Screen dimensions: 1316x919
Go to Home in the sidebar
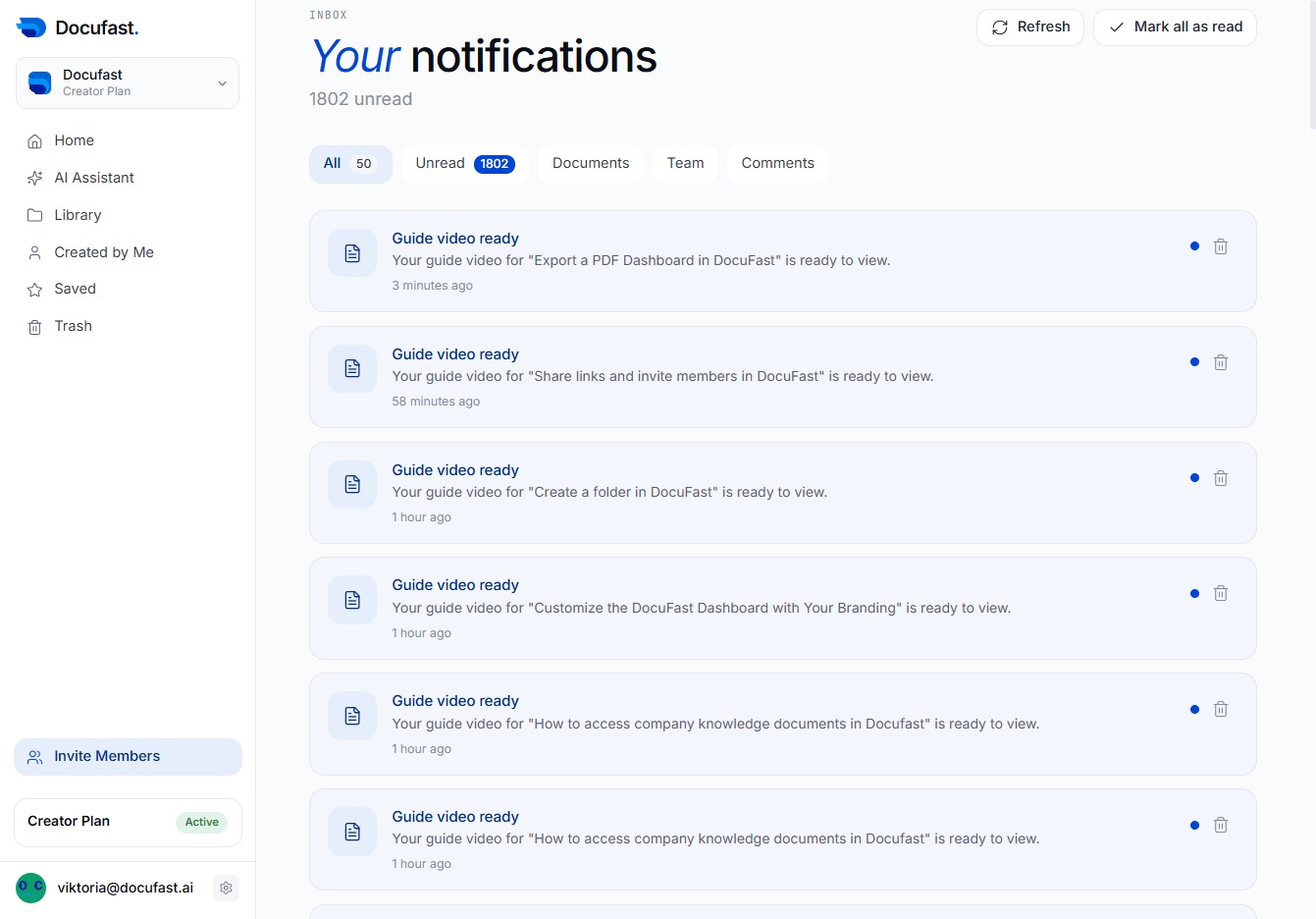128,140
